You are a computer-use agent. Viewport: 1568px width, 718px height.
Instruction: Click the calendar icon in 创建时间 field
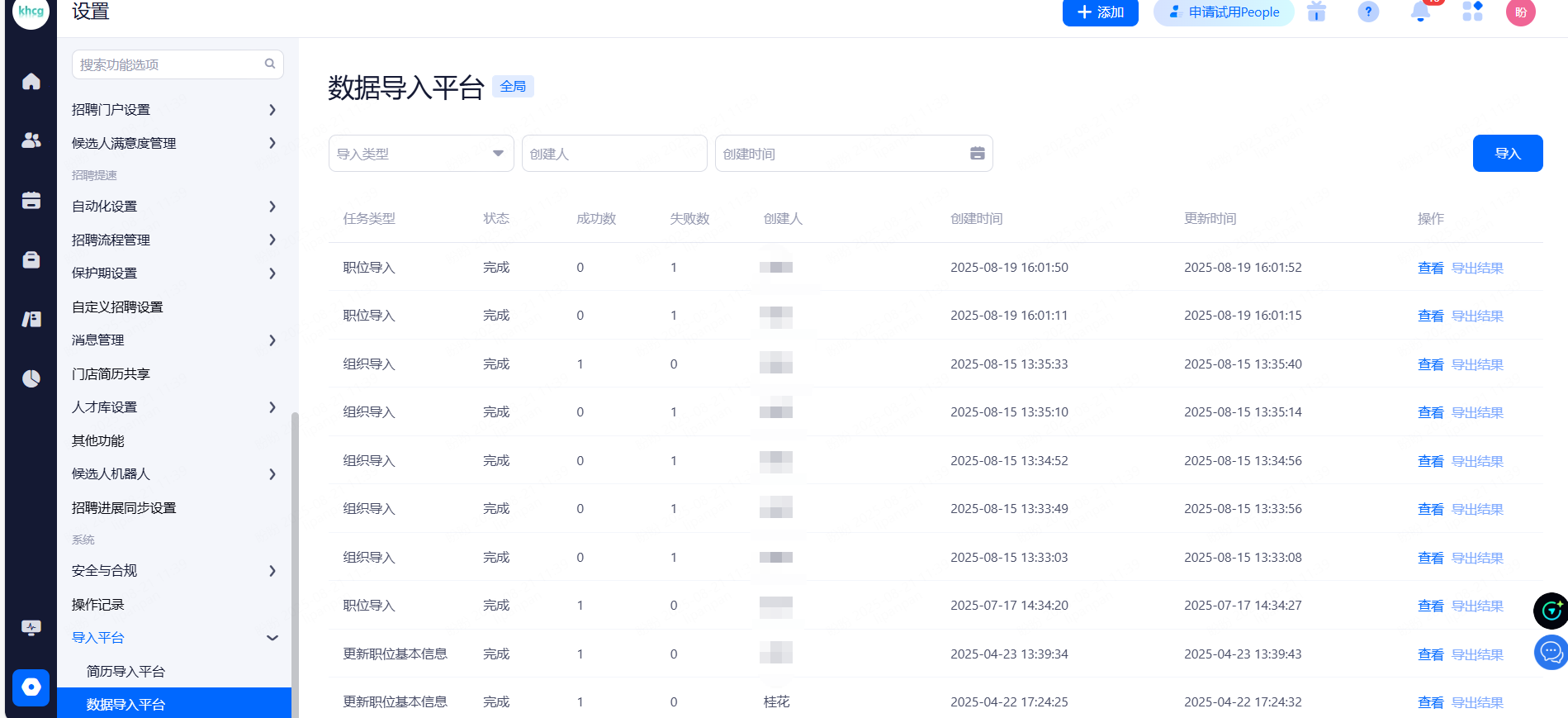tap(977, 154)
